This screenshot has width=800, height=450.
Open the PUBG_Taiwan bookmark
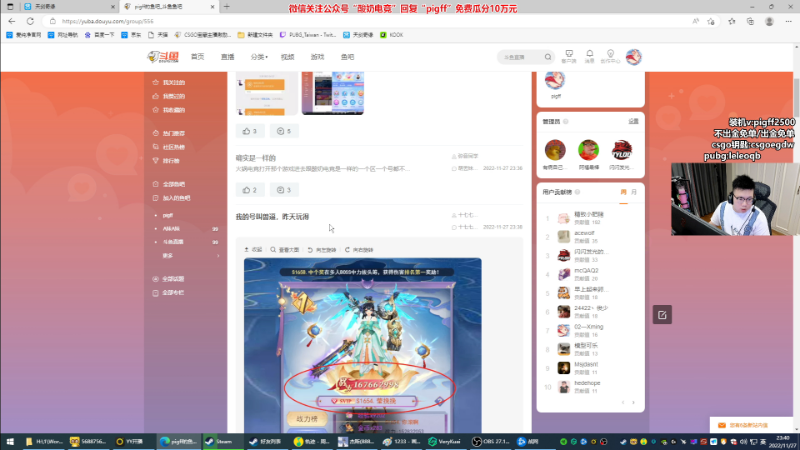308,35
